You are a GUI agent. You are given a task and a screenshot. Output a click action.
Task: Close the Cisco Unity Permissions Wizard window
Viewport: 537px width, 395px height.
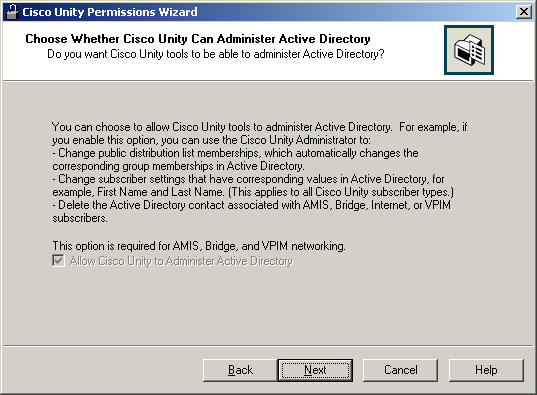[524, 12]
